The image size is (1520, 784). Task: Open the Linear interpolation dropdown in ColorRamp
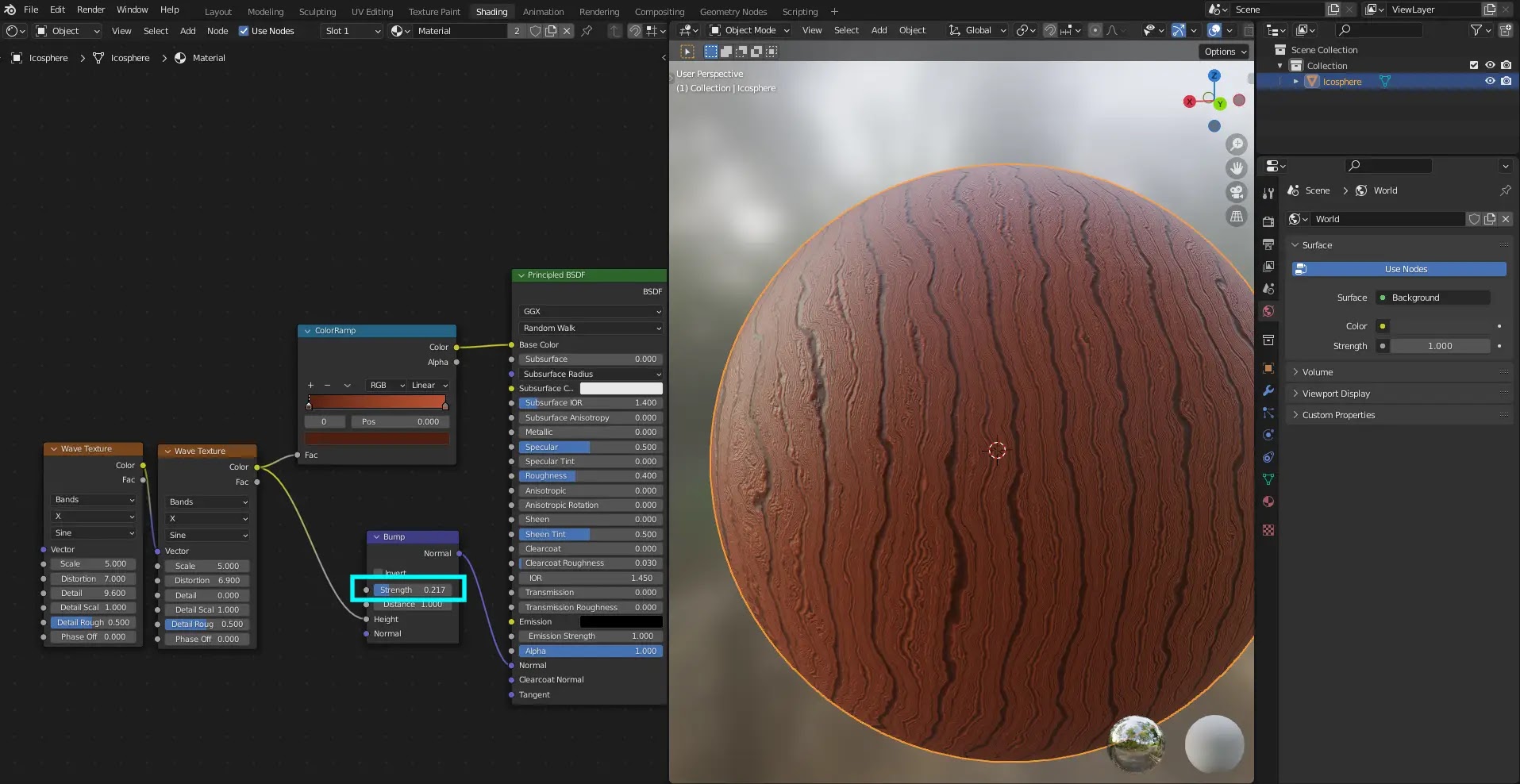coord(429,385)
